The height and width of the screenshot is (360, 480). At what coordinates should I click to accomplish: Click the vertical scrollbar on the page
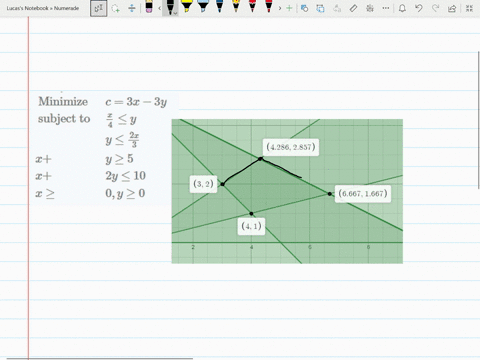coord(479,120)
